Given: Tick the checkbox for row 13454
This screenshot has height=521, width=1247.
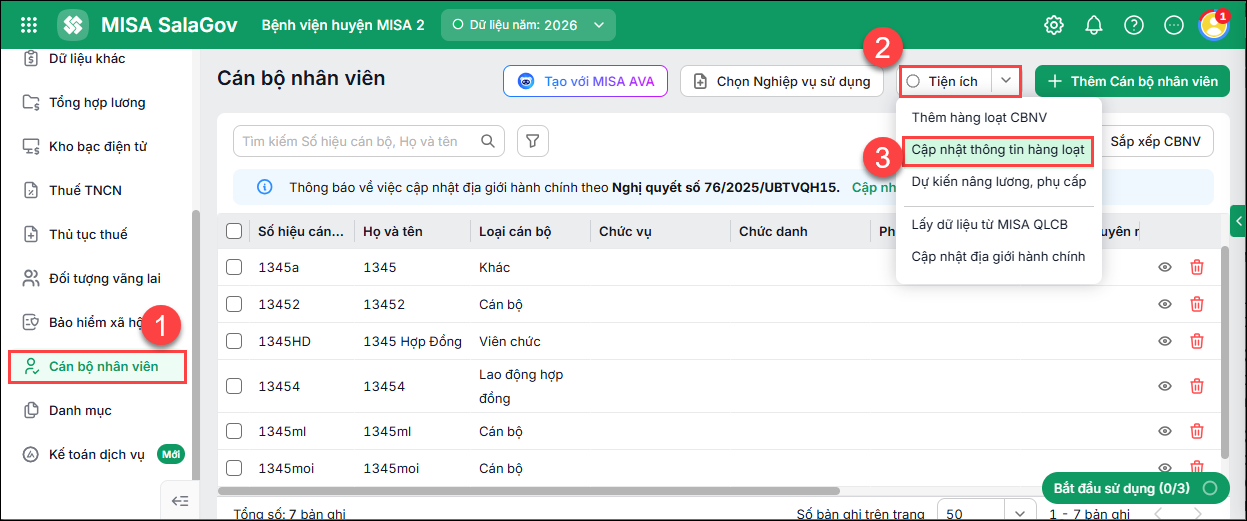Looking at the screenshot, I should (x=234, y=386).
